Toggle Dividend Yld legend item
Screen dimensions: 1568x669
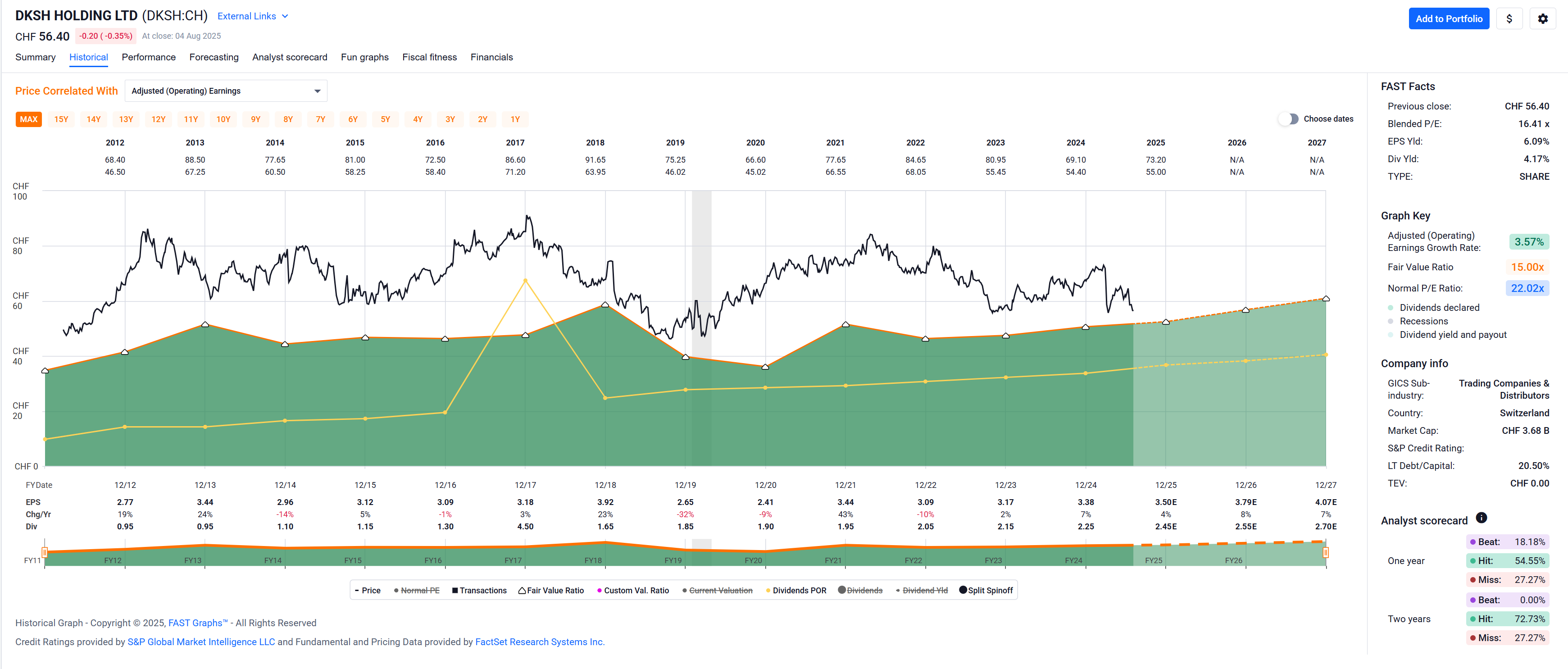922,591
